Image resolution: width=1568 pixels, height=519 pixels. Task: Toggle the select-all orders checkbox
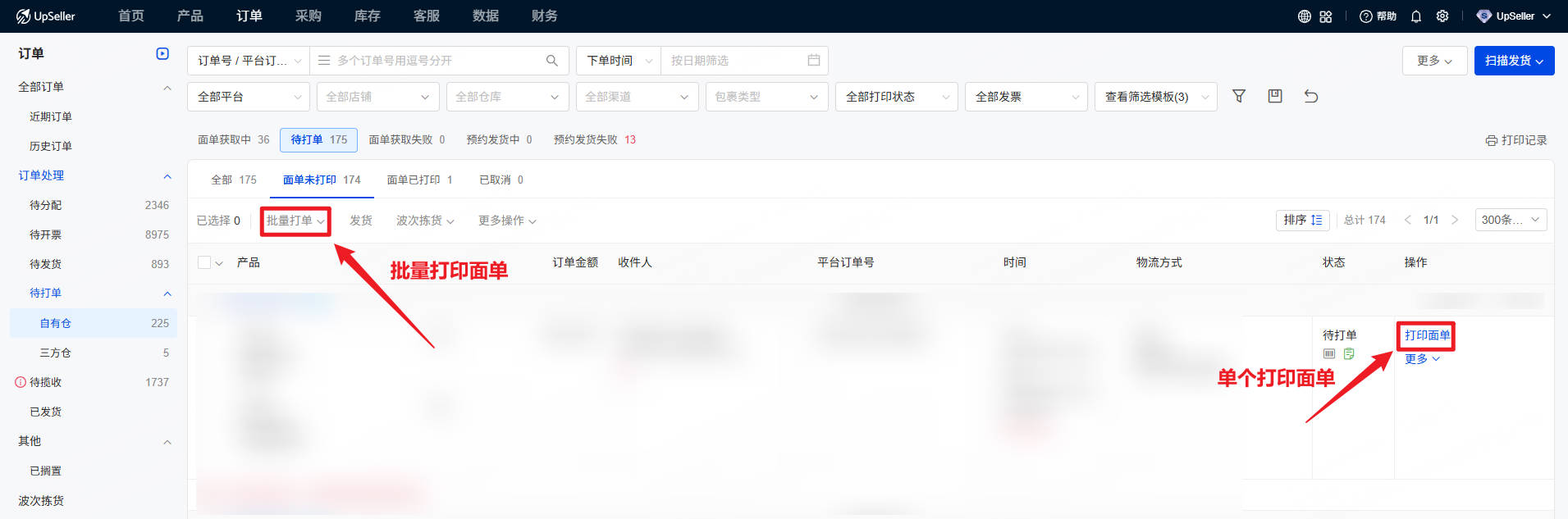pos(204,263)
